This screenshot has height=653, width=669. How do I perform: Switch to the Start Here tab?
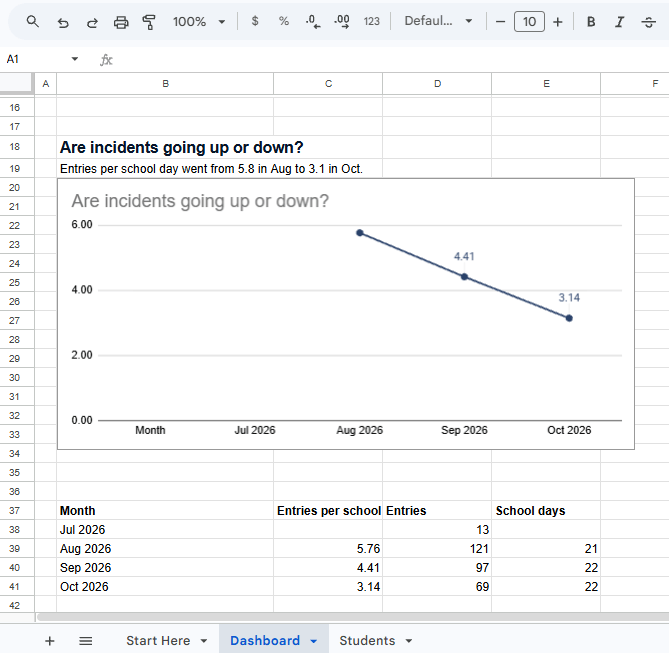(x=158, y=641)
